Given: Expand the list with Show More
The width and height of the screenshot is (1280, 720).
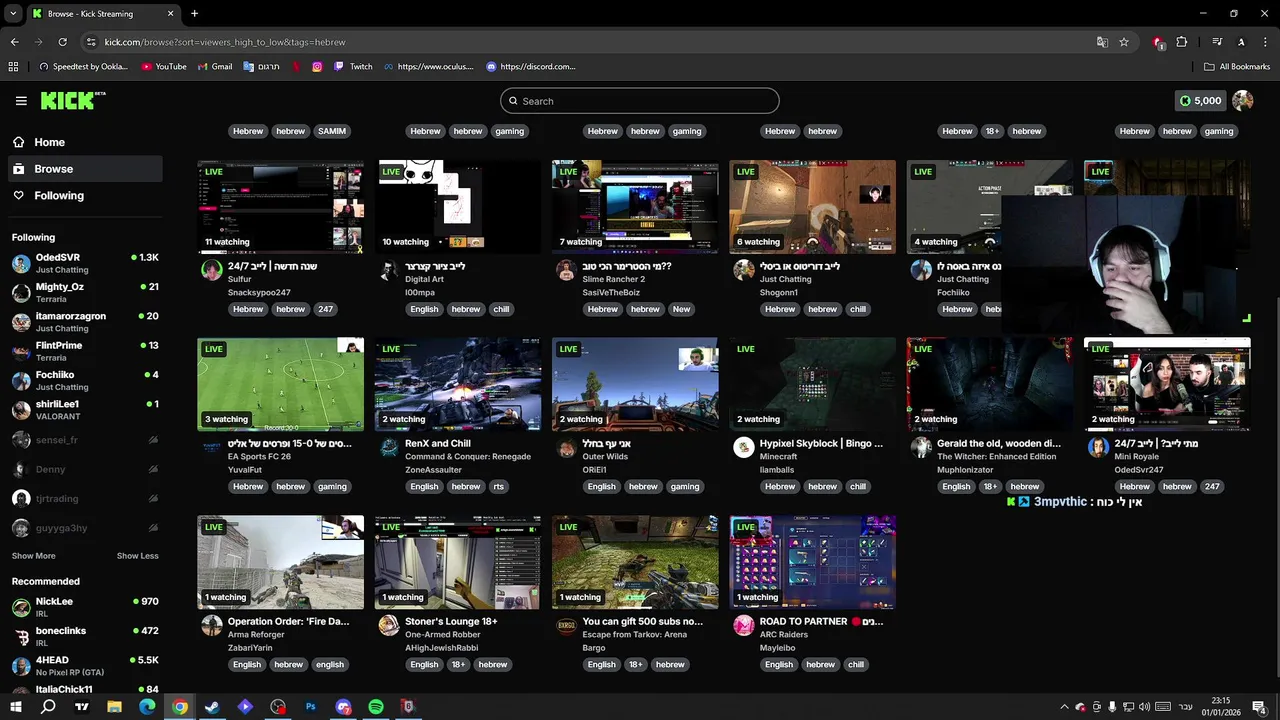Looking at the screenshot, I should pos(33,556).
